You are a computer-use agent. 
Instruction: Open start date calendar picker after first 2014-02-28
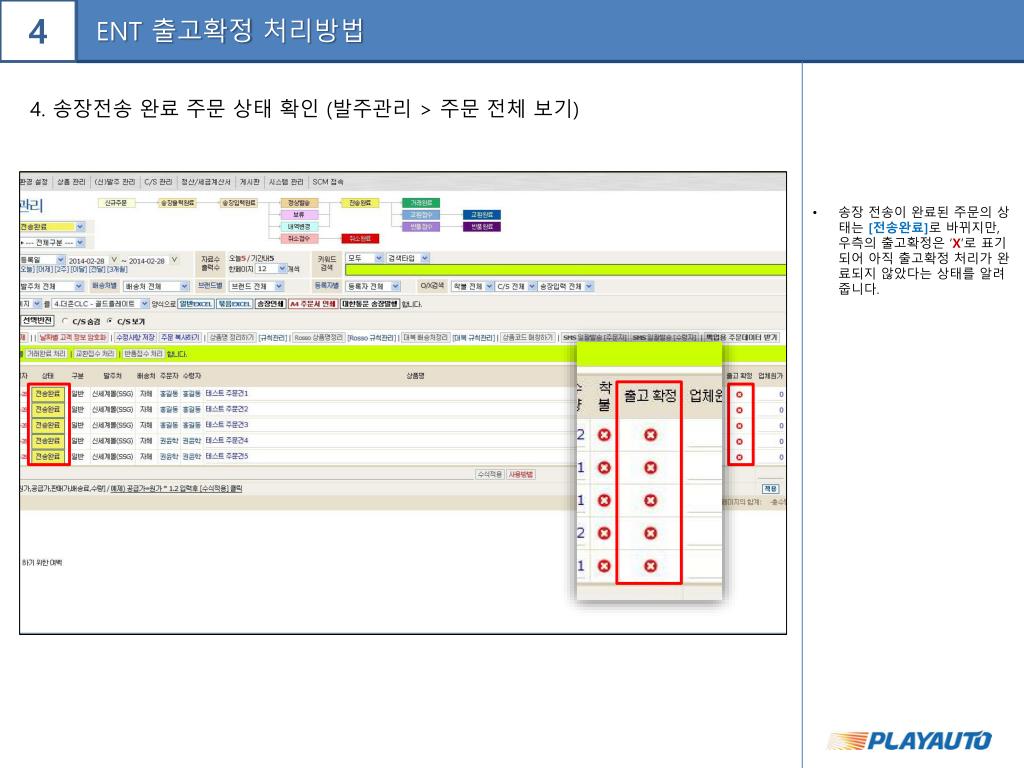click(114, 260)
